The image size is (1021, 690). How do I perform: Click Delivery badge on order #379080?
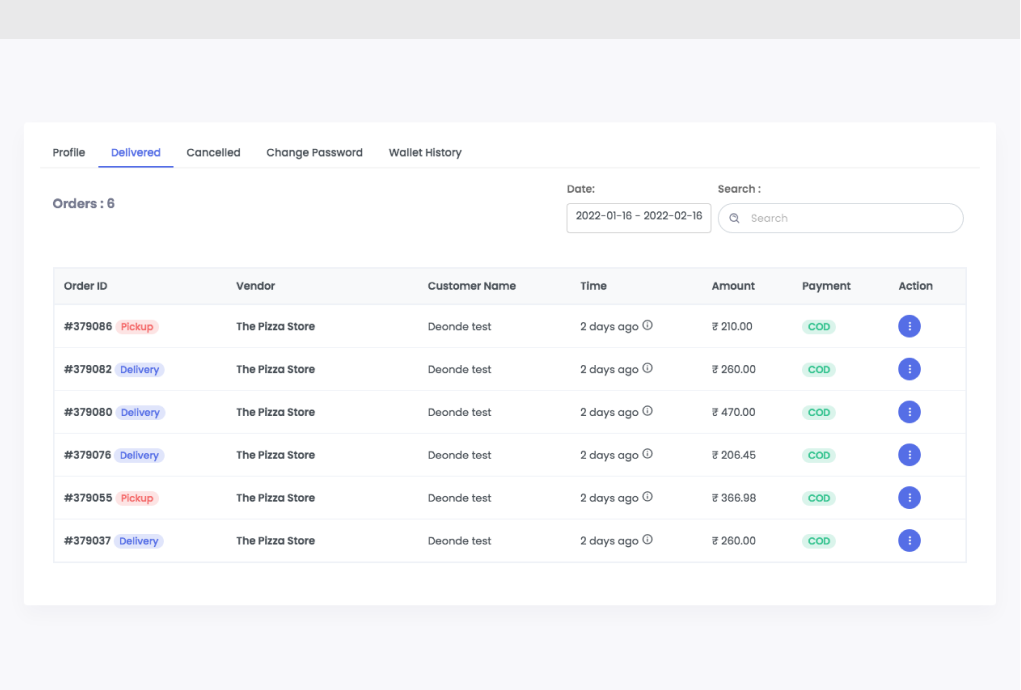coord(140,413)
